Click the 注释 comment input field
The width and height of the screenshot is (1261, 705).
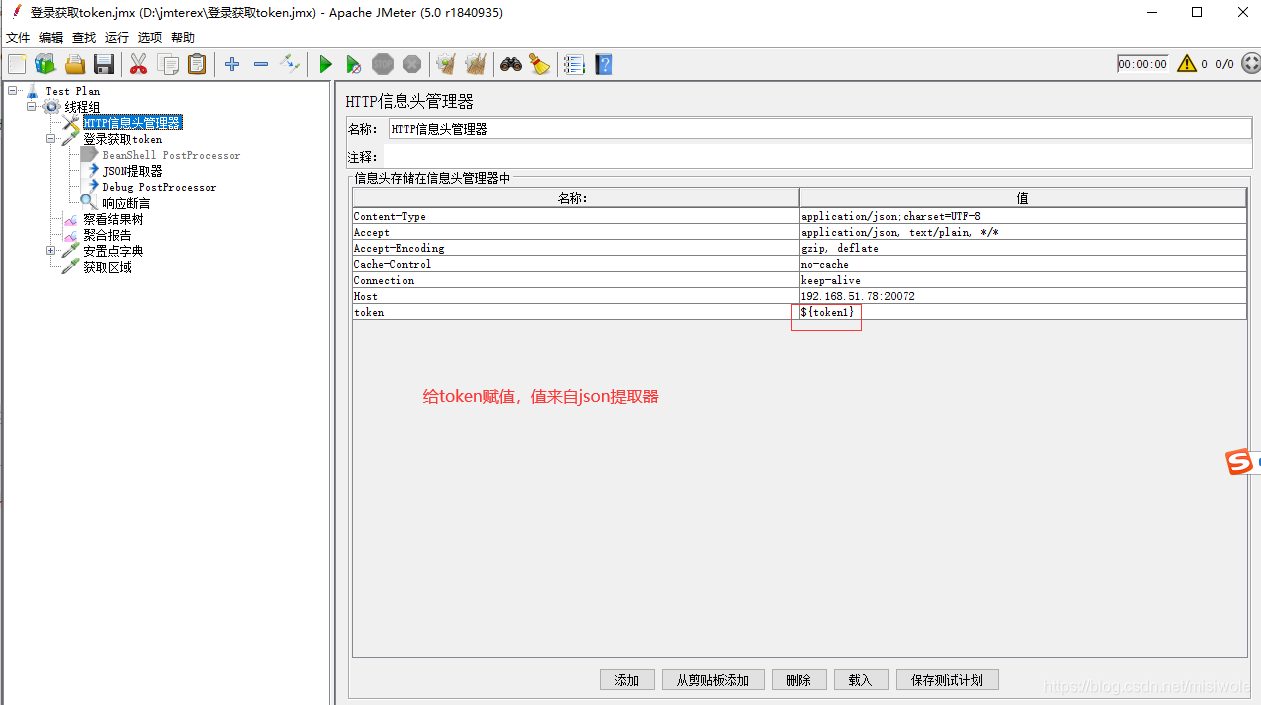click(x=817, y=157)
